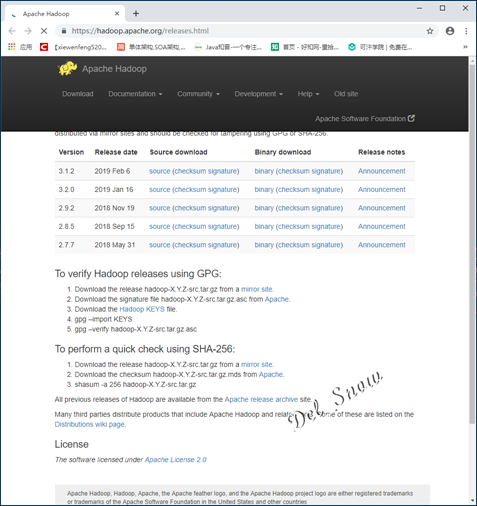Open Apache link in GPG signature step

pos(277,299)
